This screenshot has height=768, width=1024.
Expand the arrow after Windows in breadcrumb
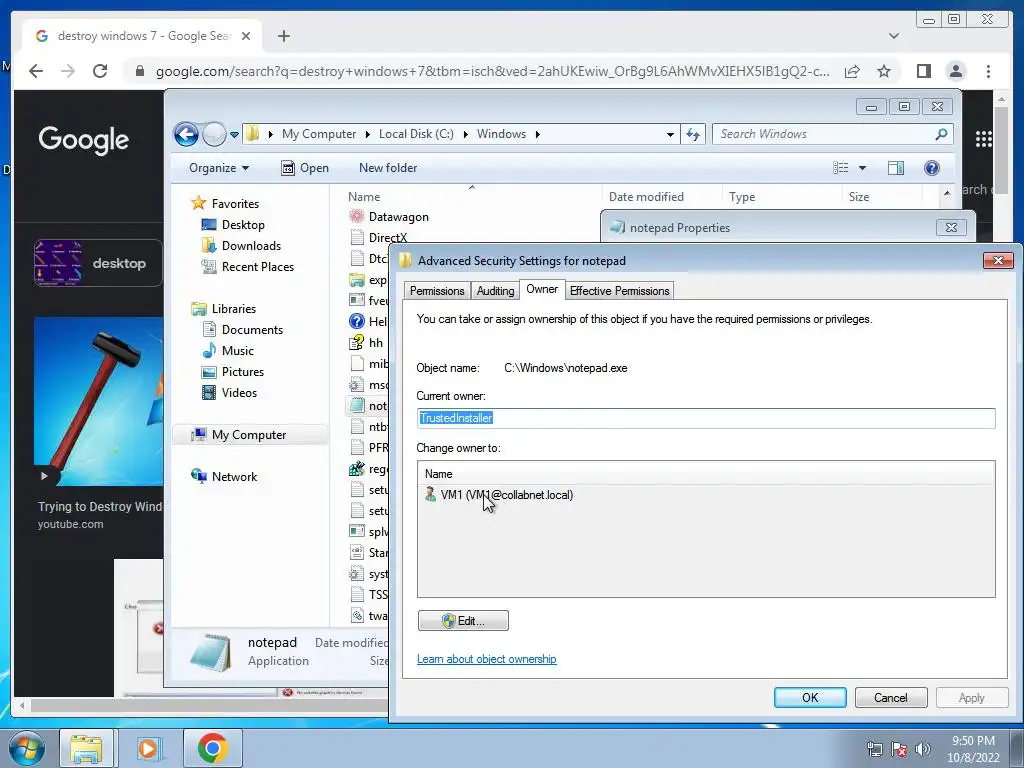point(537,134)
